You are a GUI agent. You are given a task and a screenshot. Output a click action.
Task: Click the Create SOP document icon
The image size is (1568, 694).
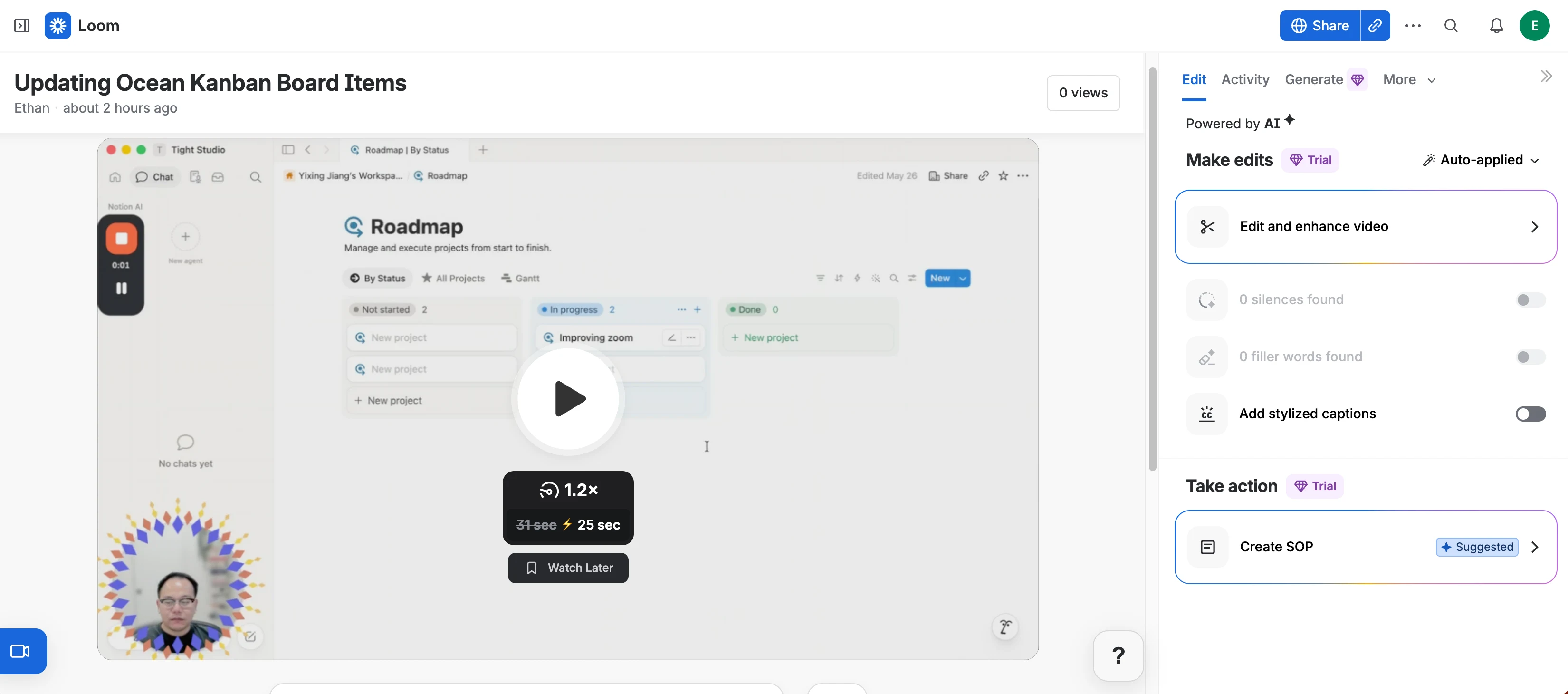click(x=1208, y=547)
